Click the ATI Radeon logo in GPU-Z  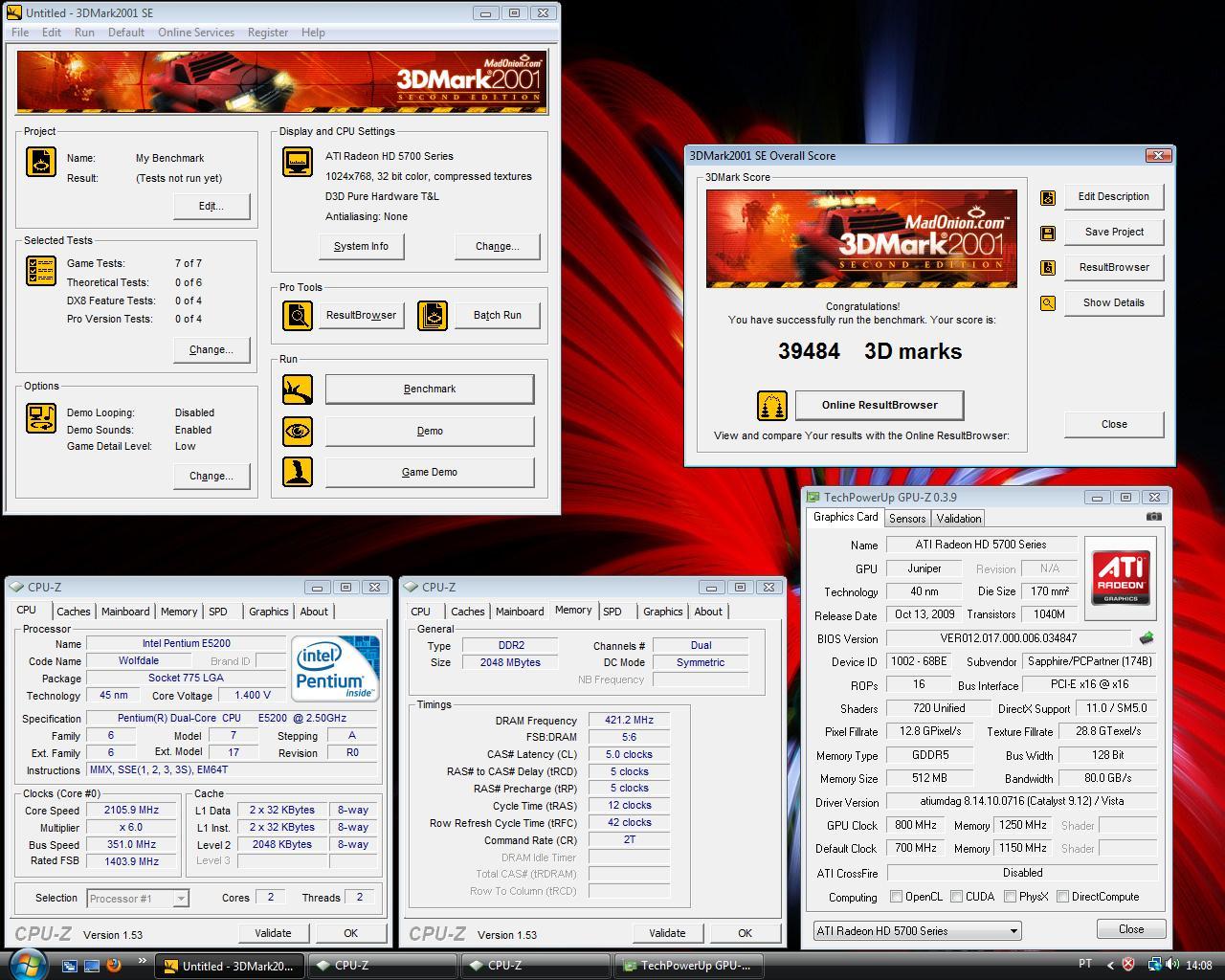click(x=1121, y=577)
